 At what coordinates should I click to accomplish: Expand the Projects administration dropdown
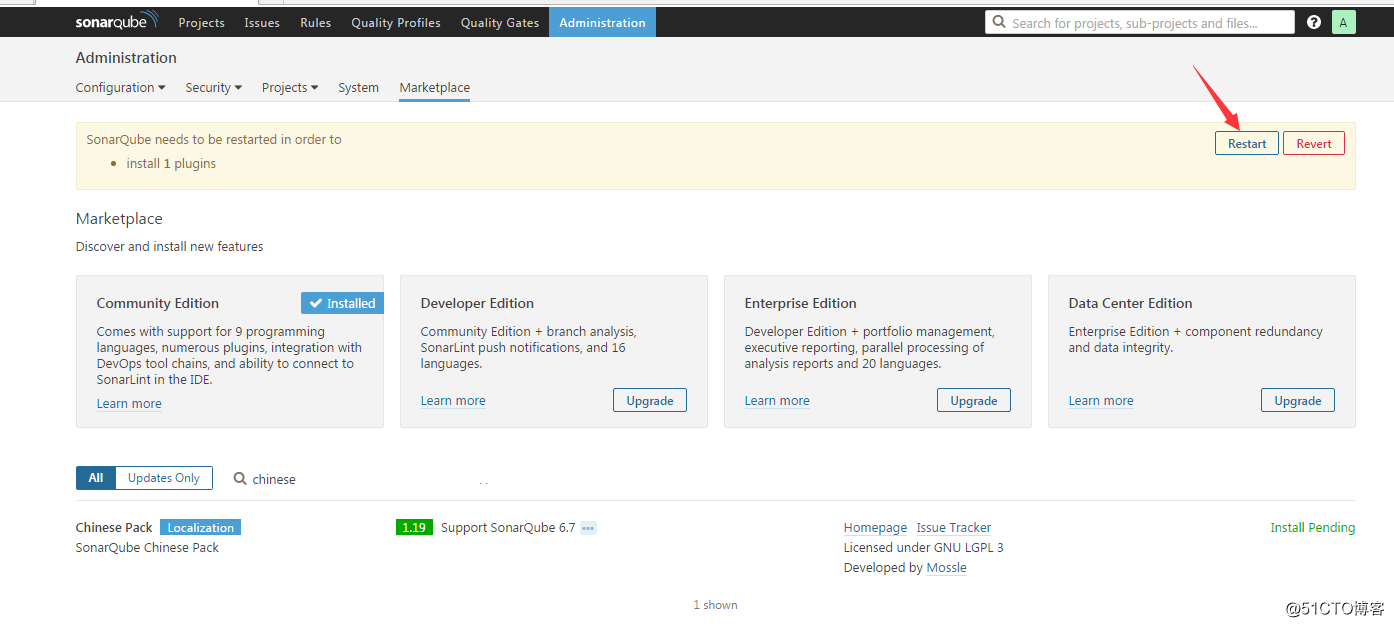(290, 88)
